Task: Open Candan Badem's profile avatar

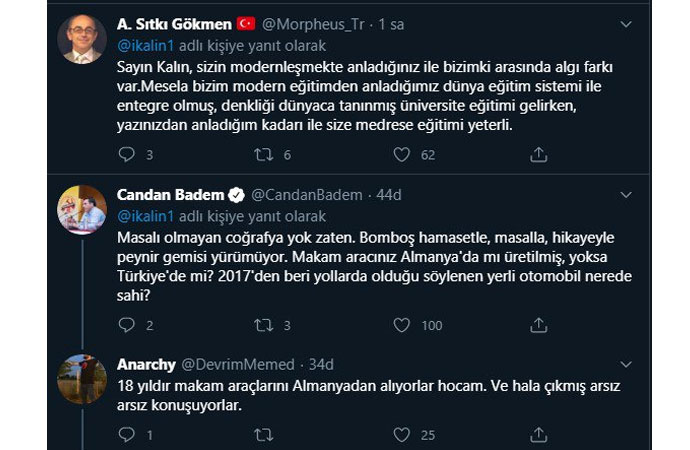Action: (x=82, y=209)
